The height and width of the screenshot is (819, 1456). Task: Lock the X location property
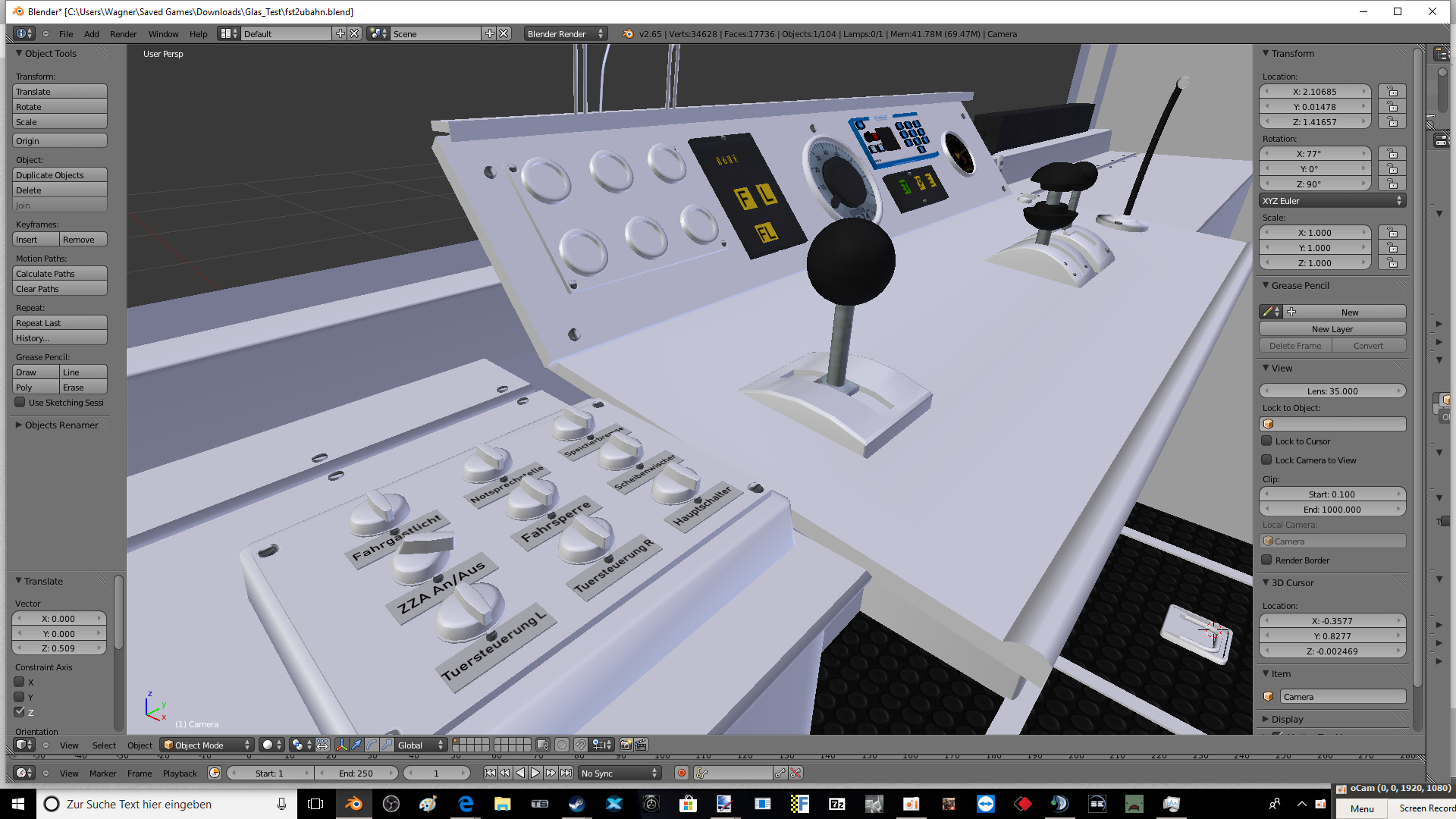coord(1392,92)
